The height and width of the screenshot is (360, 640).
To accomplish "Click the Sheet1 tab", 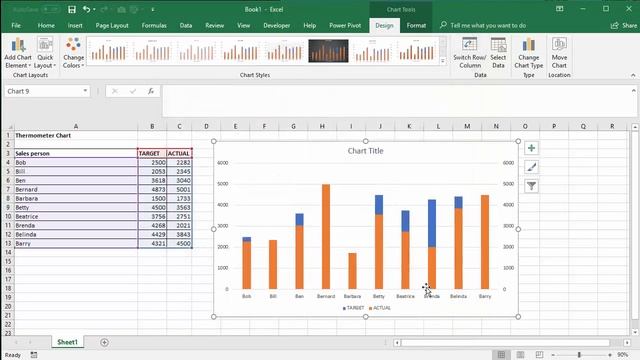I will [x=67, y=342].
